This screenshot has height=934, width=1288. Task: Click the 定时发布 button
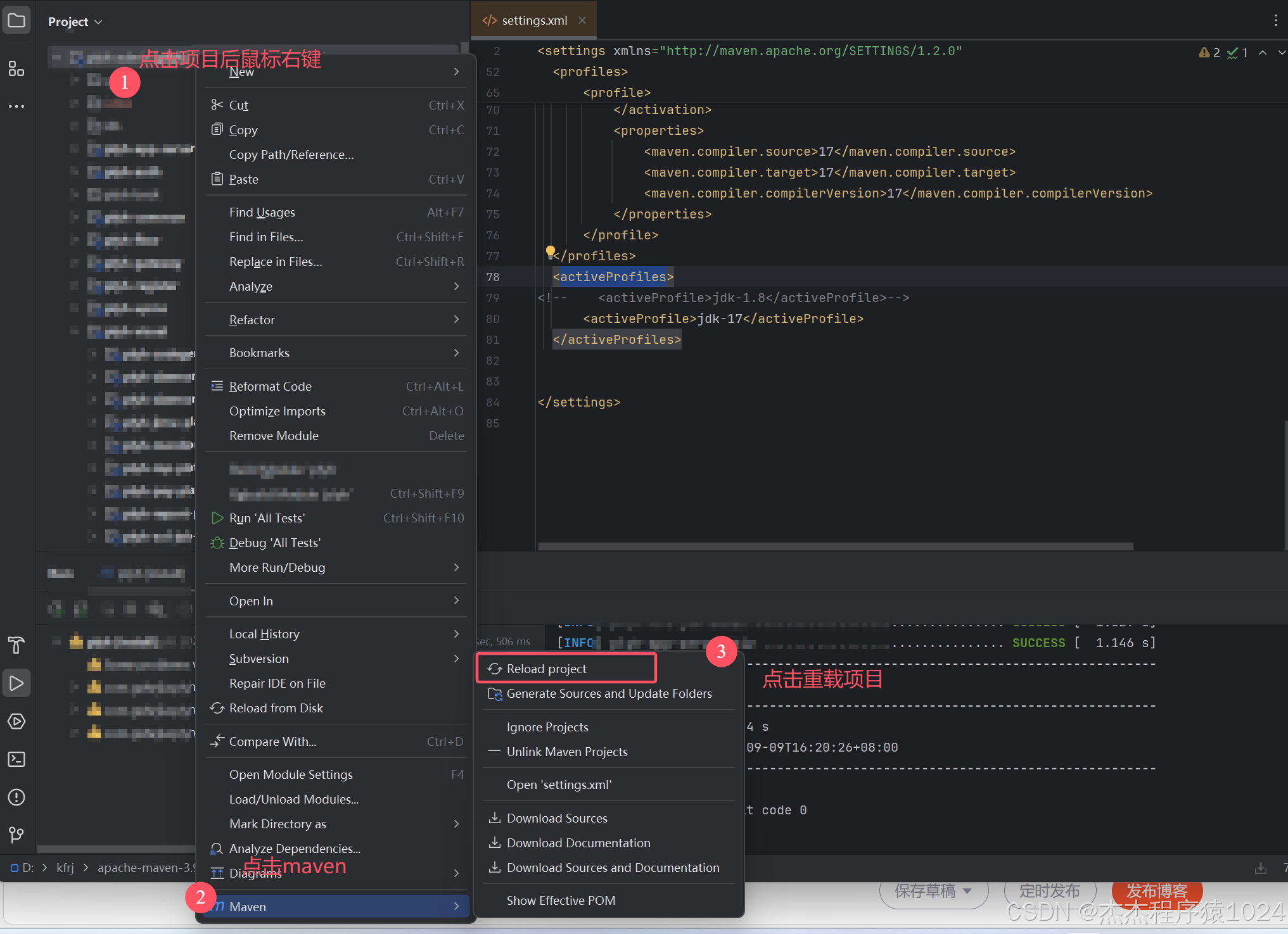(x=1049, y=891)
